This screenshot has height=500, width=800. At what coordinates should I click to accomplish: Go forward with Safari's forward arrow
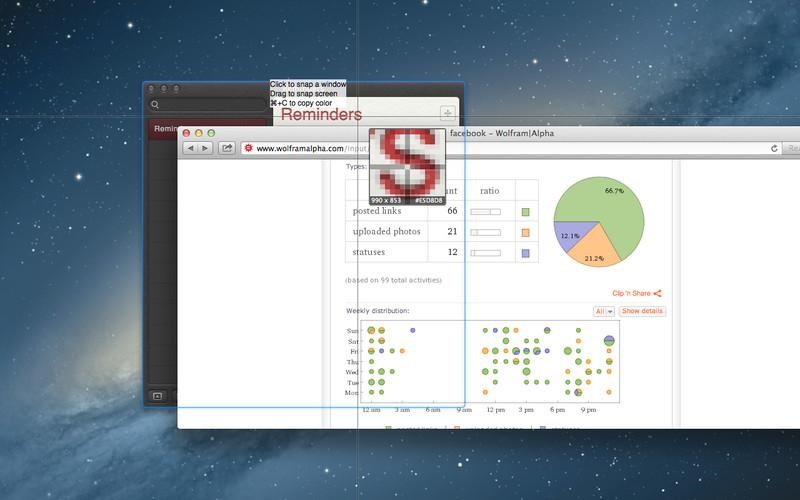click(x=205, y=148)
